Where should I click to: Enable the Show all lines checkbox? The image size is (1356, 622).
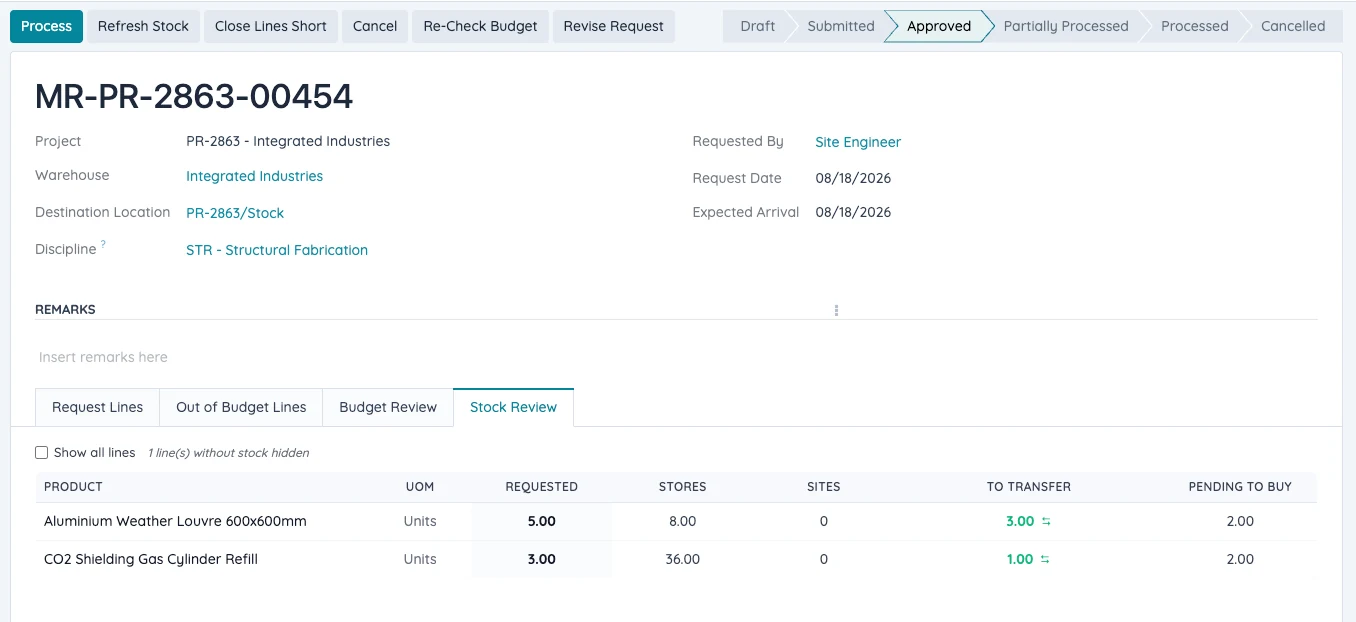click(42, 453)
